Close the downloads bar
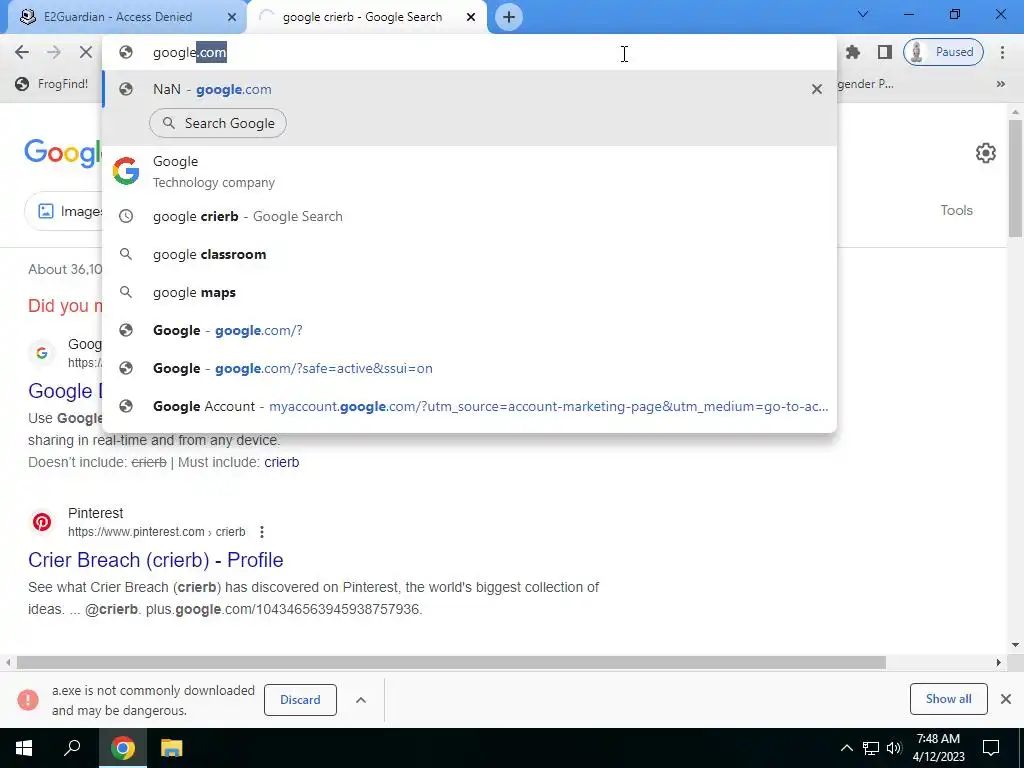Screen dimensions: 1024x768 coord(1006,699)
